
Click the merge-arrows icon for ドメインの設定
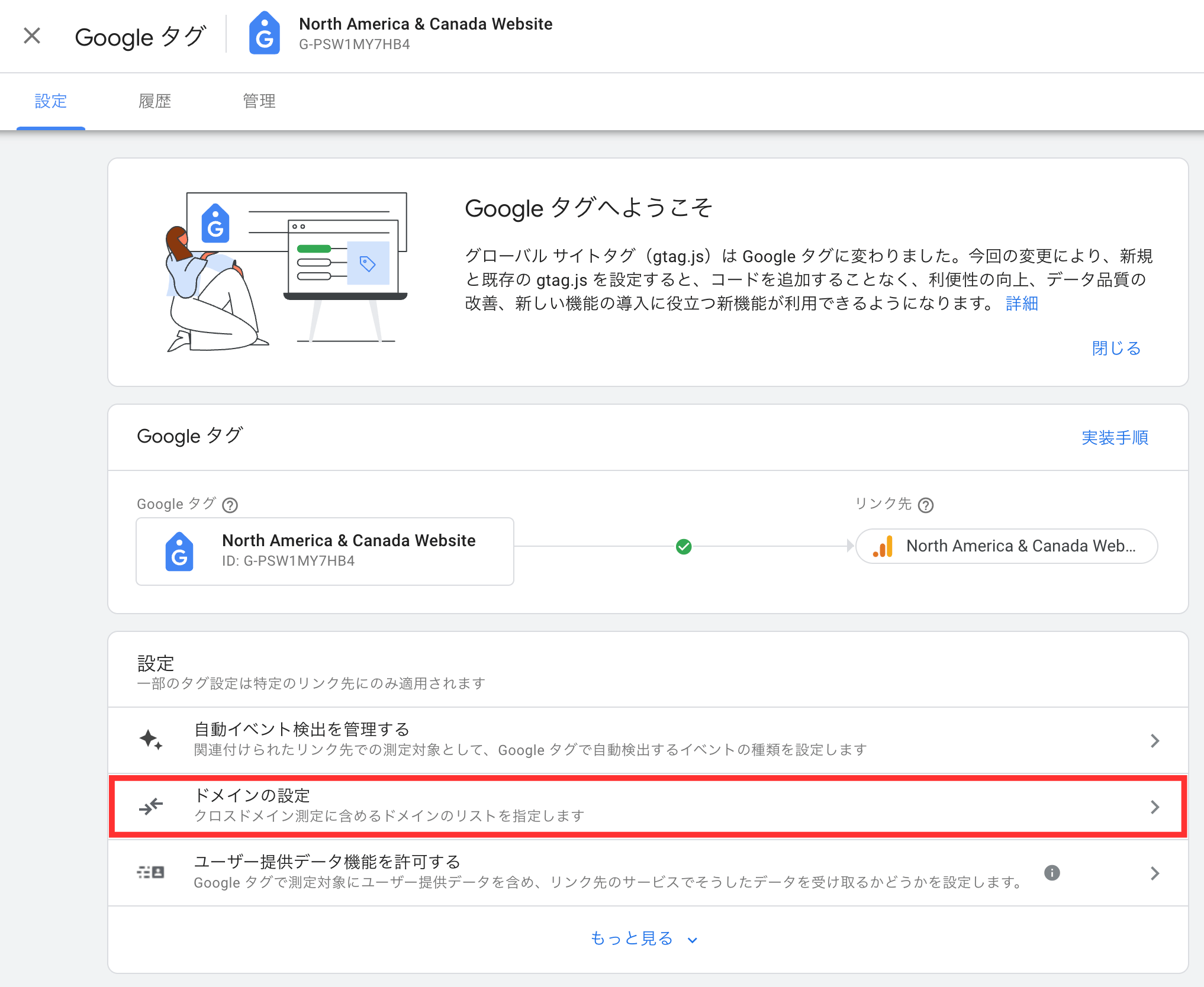(151, 806)
